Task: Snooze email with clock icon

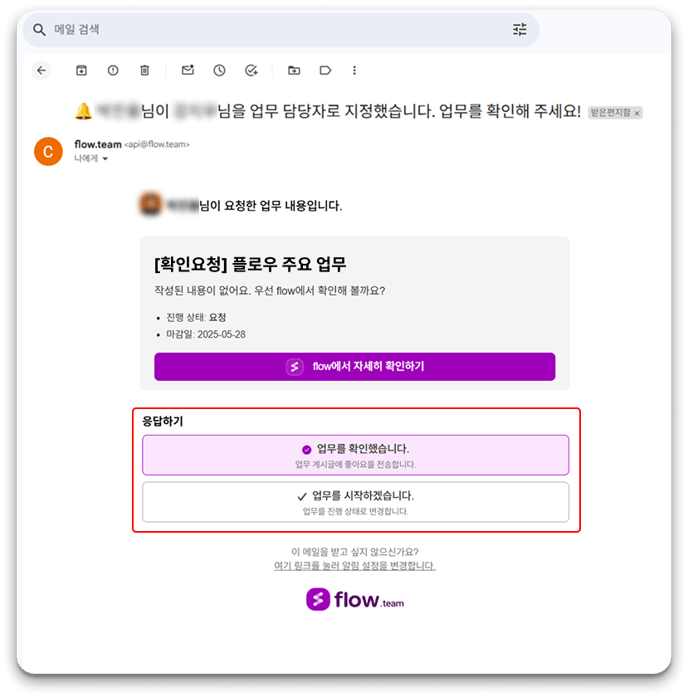Action: click(219, 70)
